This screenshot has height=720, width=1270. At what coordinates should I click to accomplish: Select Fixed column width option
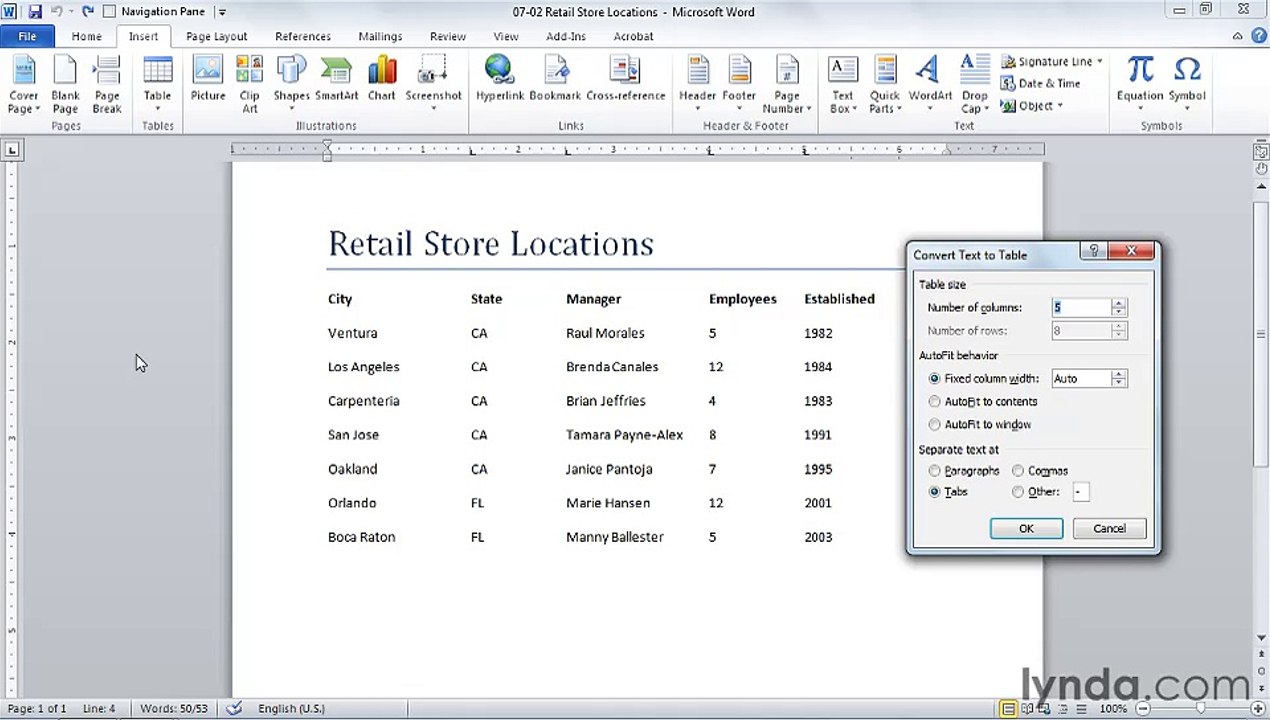[935, 379]
